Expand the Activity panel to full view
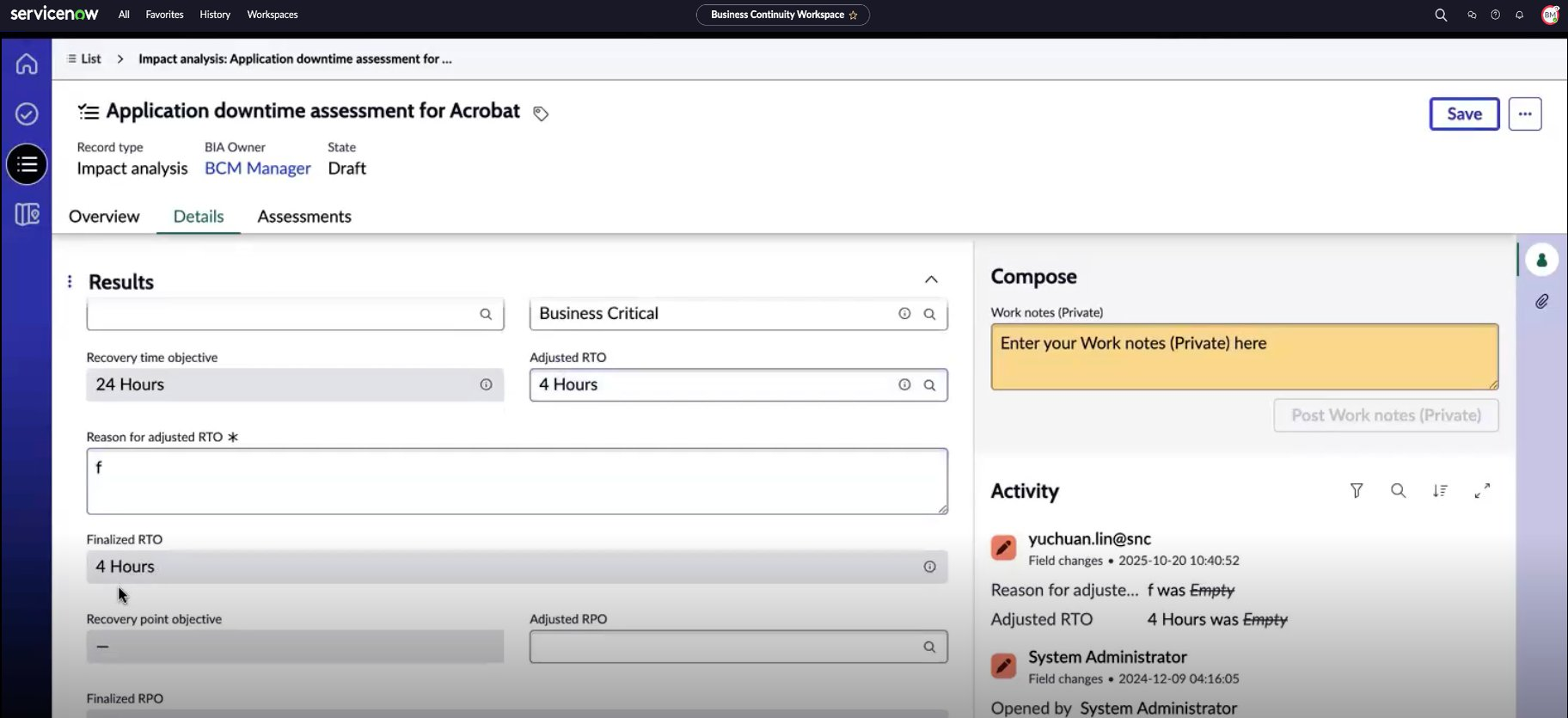1568x718 pixels. (x=1482, y=490)
